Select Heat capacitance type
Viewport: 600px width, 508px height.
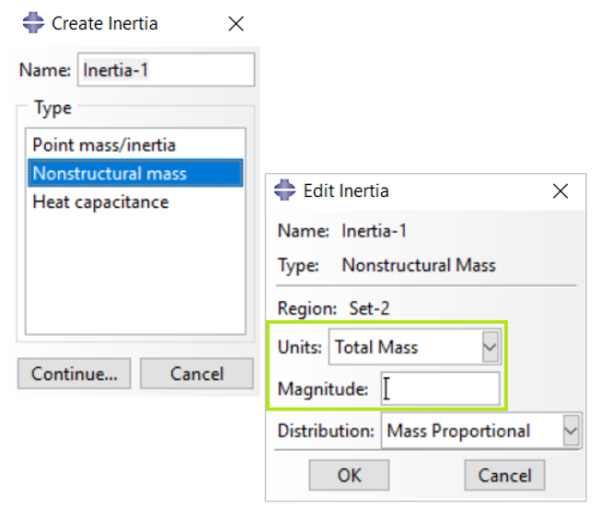click(x=135, y=202)
